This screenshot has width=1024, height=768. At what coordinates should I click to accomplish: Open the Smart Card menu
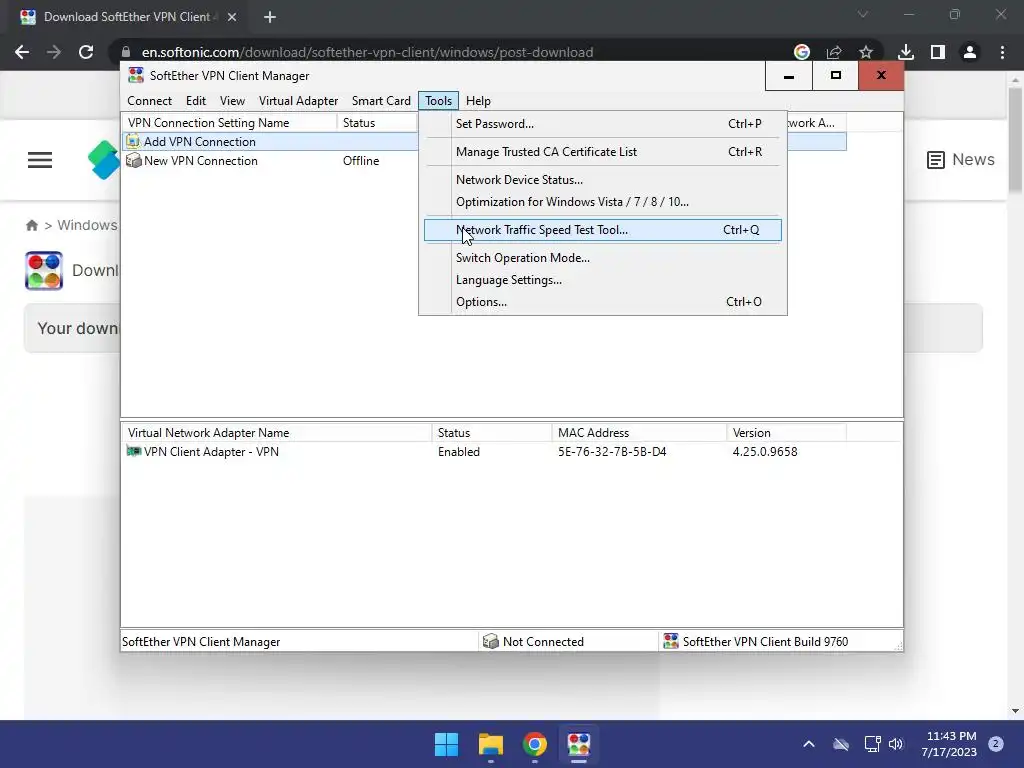point(381,101)
